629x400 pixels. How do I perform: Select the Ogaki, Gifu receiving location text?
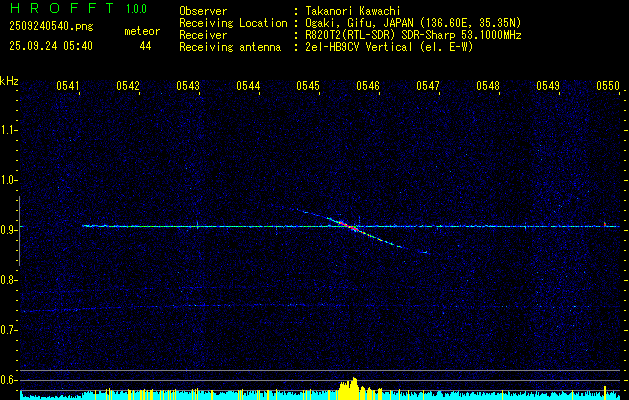pyautogui.click(x=413, y=22)
